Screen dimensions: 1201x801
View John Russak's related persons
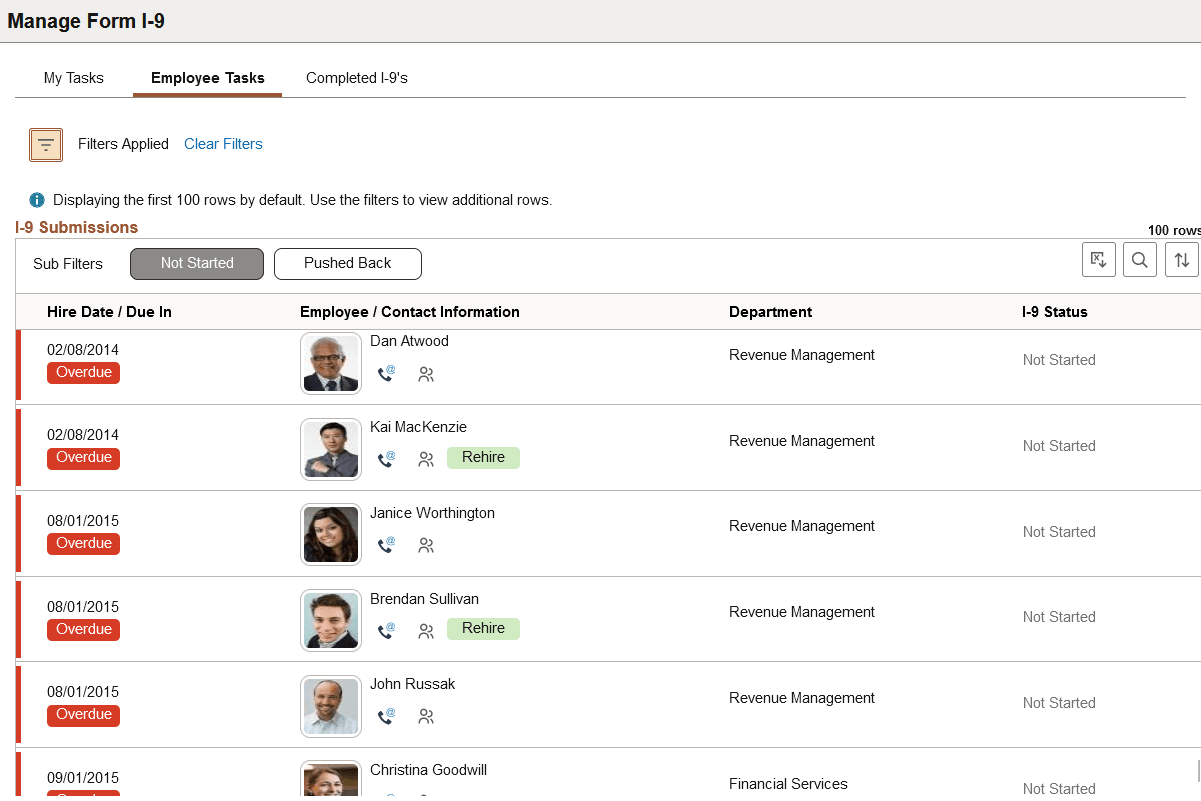click(426, 717)
